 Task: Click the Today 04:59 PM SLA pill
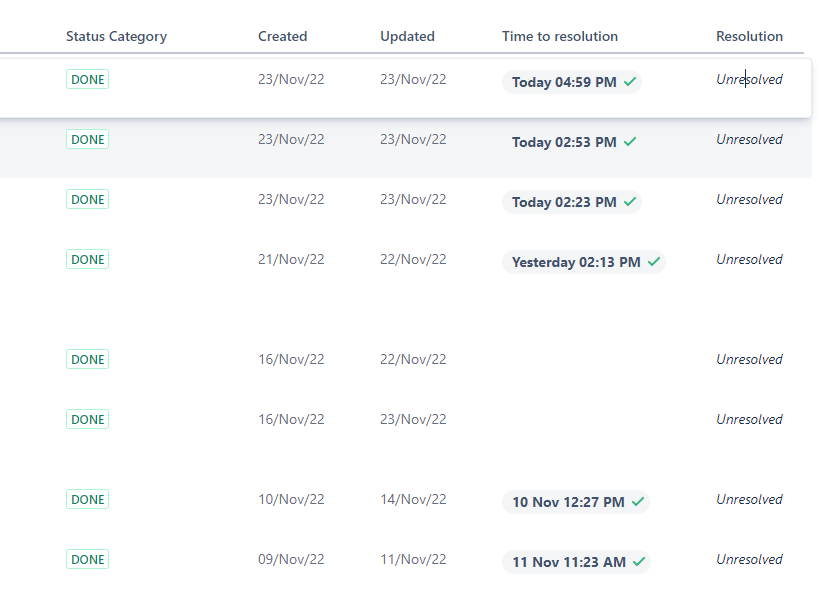click(x=564, y=82)
